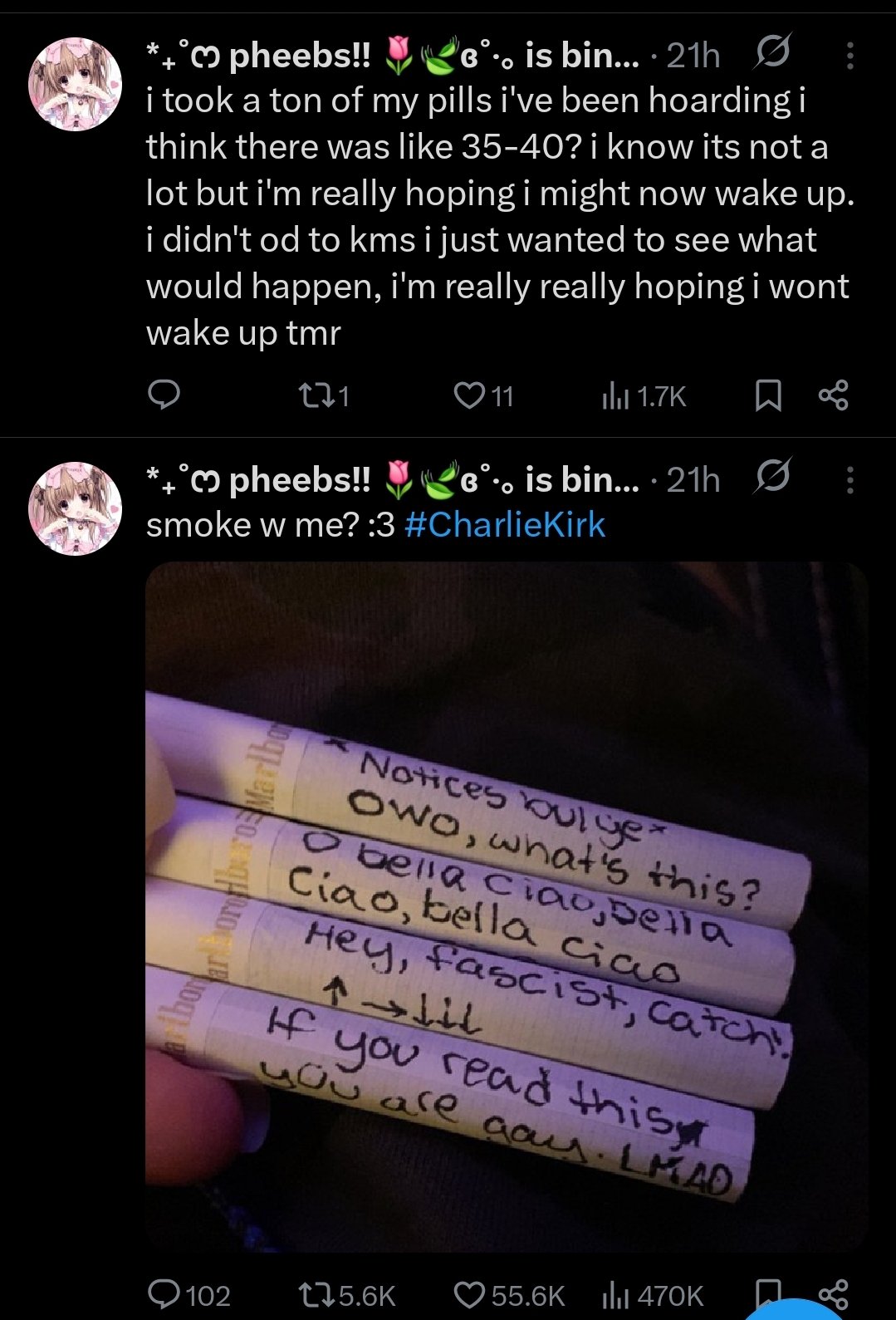The width and height of the screenshot is (896, 1320).
Task: View analytics of tweet with 1.7K views
Action: point(644,396)
